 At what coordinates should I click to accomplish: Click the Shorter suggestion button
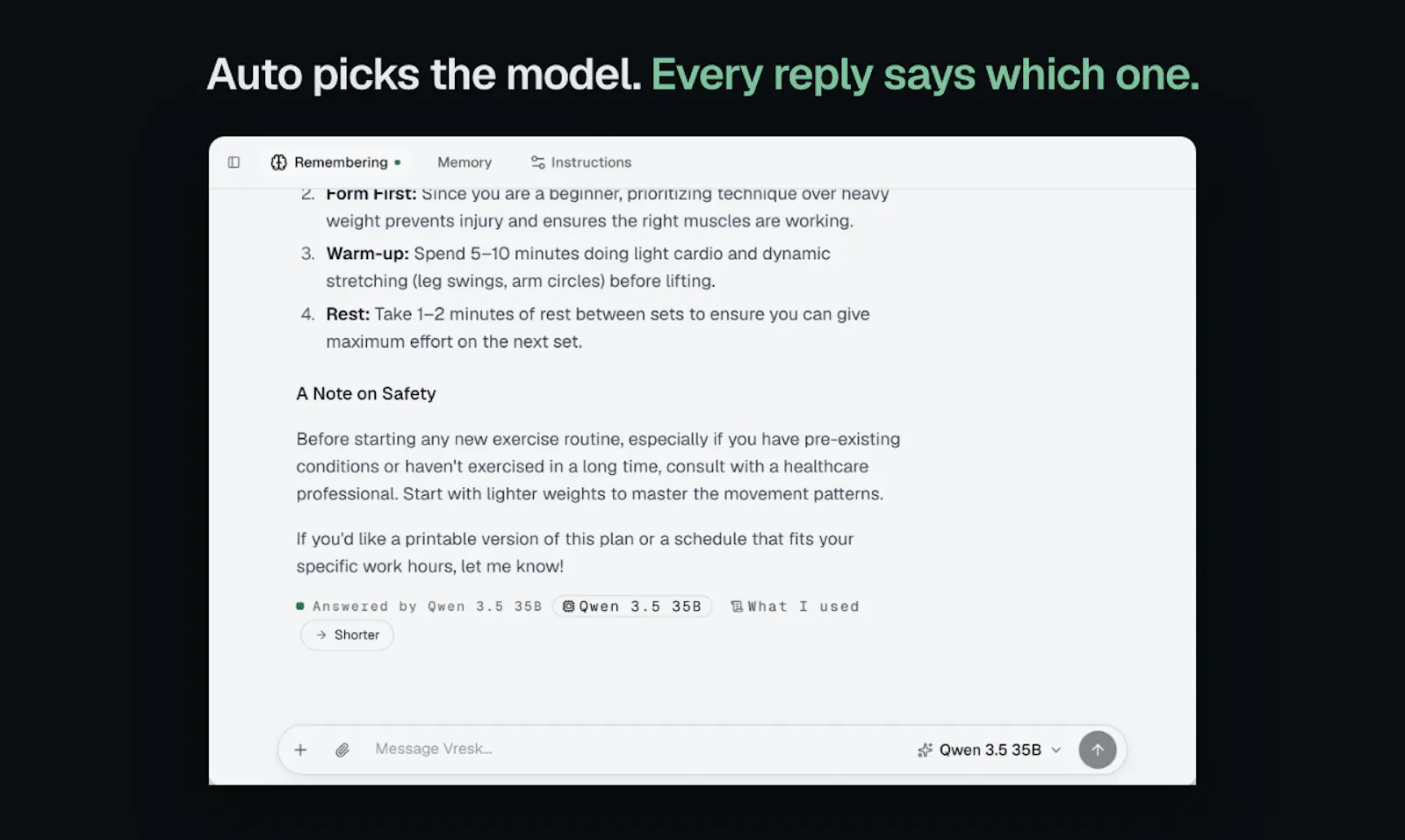pos(347,635)
